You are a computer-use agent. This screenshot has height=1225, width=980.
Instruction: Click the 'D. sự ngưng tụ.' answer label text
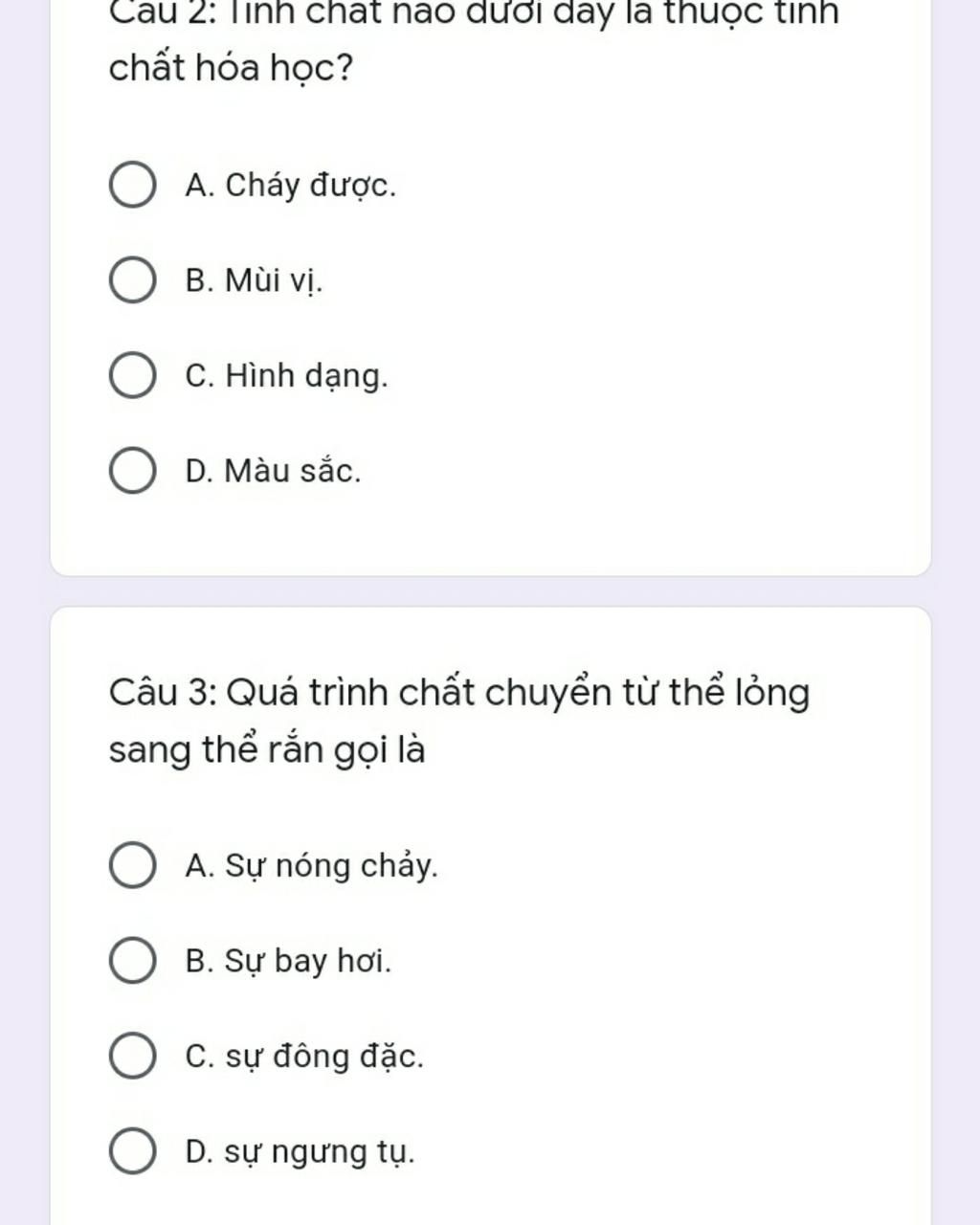[x=300, y=1151]
